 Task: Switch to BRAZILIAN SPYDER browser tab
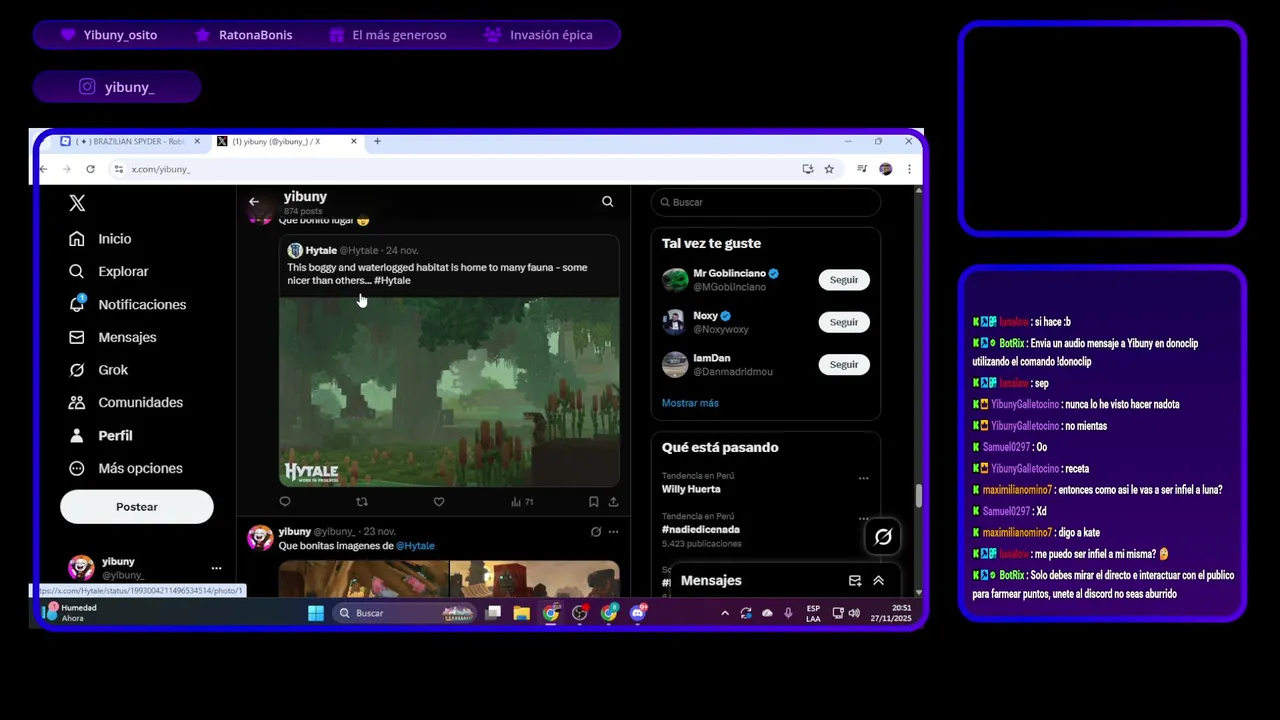pyautogui.click(x=131, y=142)
